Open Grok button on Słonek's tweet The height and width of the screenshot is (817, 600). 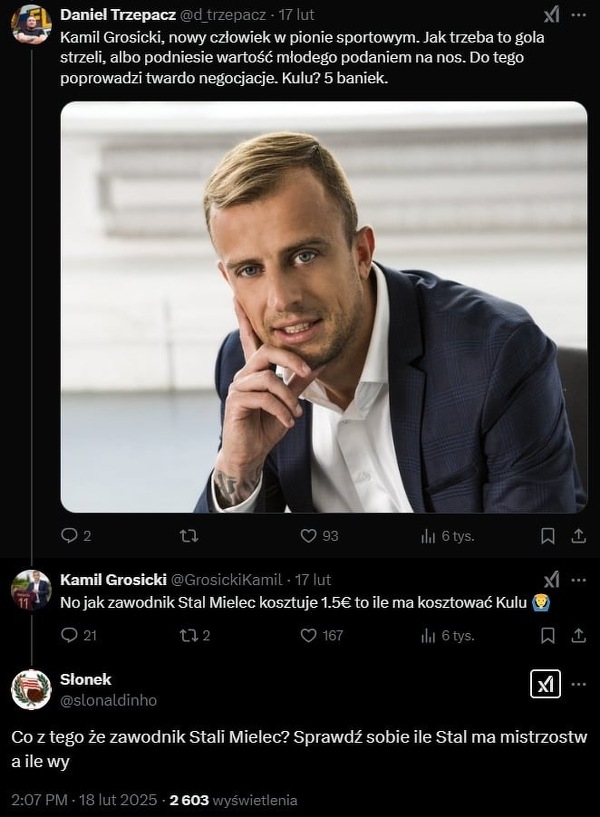[545, 685]
